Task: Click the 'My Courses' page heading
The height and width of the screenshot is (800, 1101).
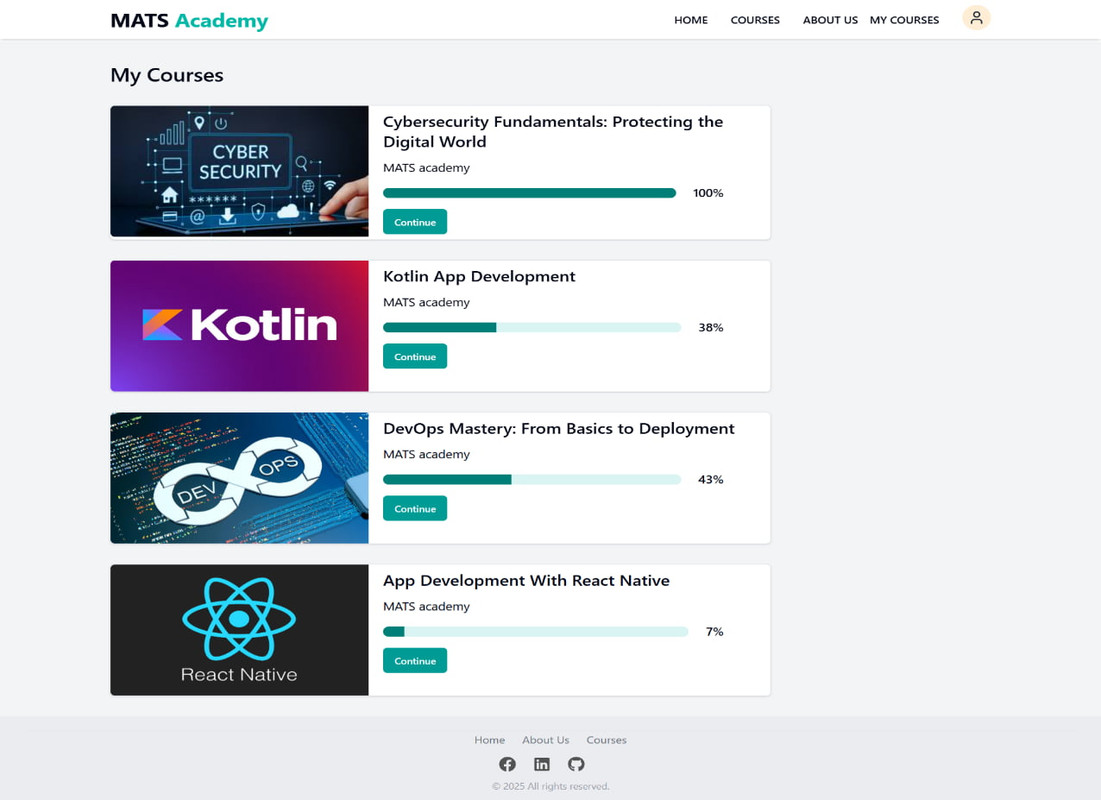Action: [x=167, y=75]
